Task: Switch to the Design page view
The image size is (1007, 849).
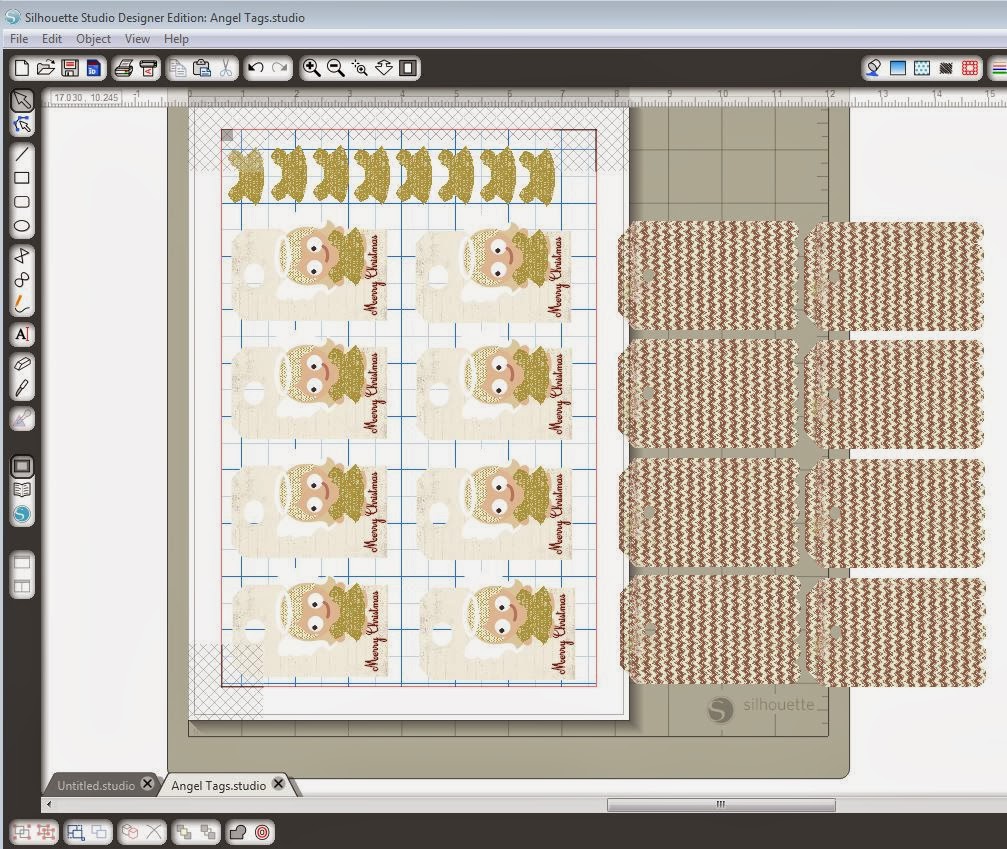Action: pyautogui.click(x=22, y=466)
